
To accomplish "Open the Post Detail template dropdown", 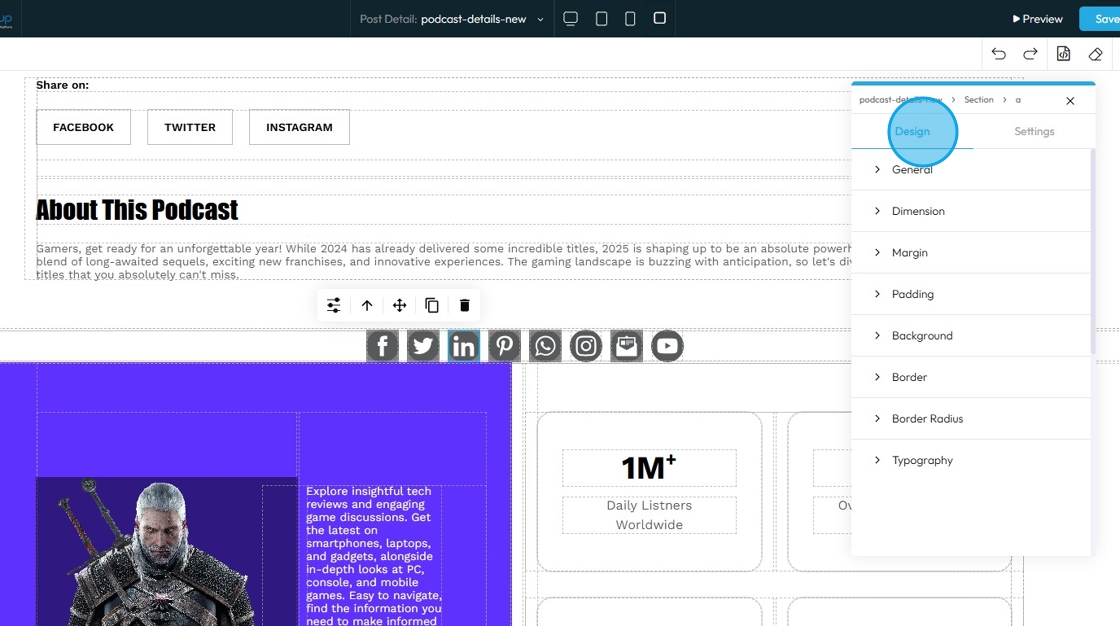I will click(x=452, y=19).
